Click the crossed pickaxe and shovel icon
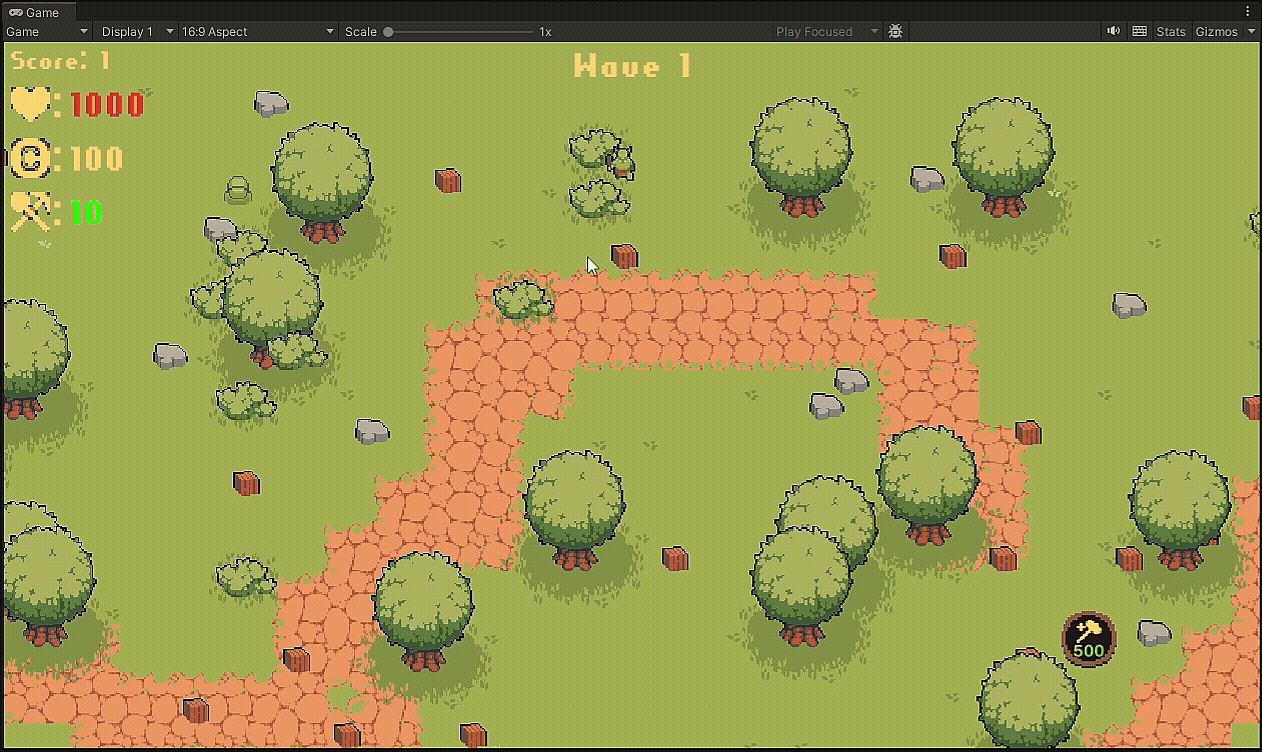 [x=30, y=212]
